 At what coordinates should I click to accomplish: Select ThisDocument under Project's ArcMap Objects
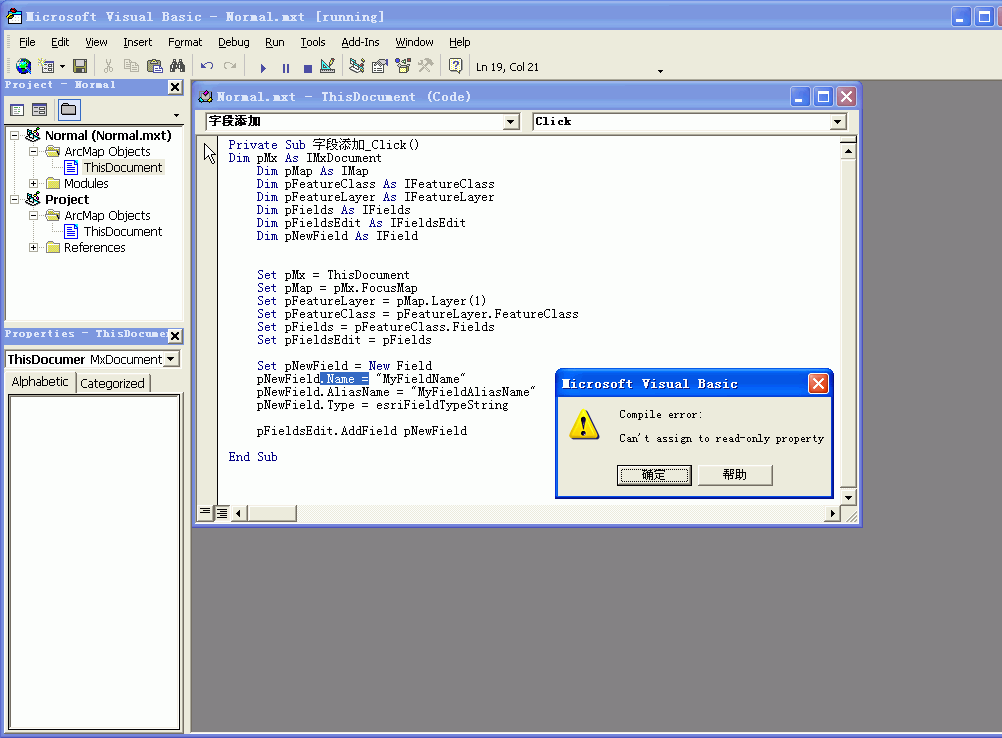(123, 231)
